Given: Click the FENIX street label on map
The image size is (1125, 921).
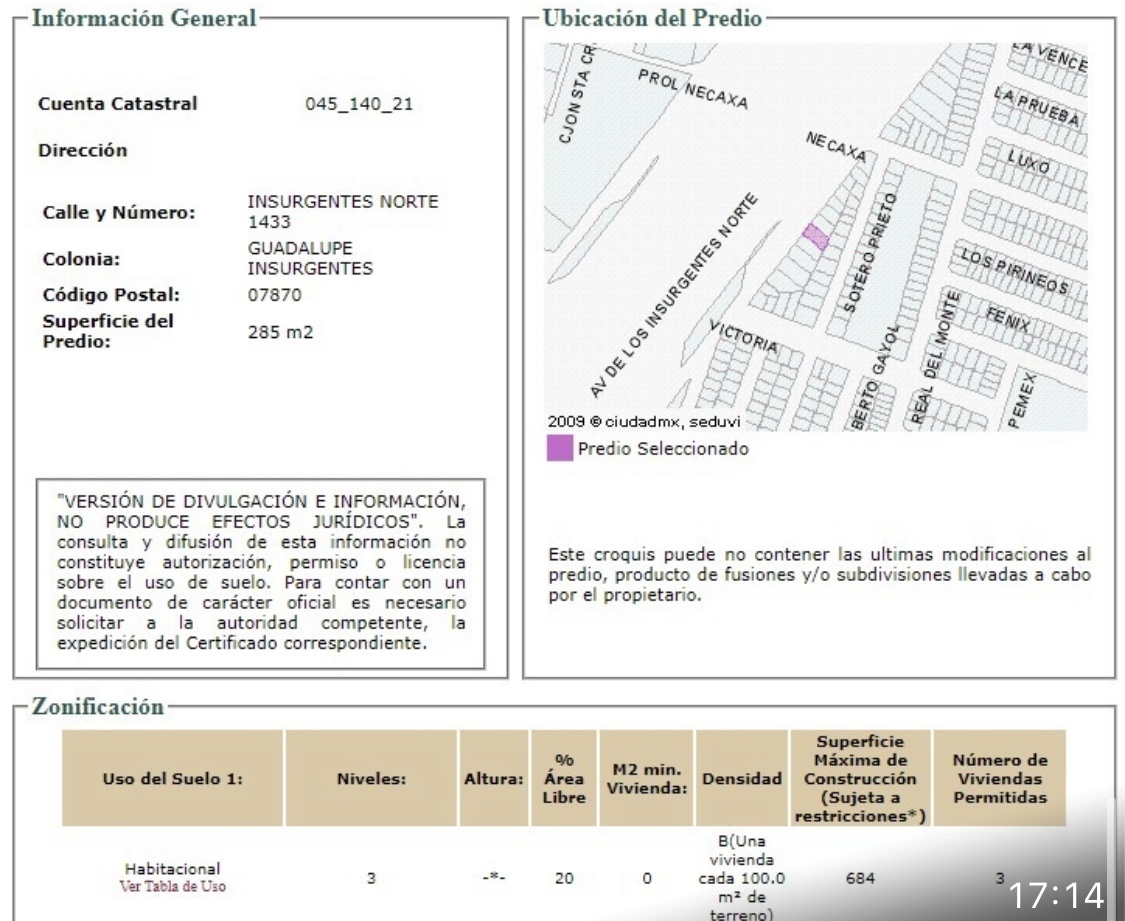Looking at the screenshot, I should point(1007,318).
